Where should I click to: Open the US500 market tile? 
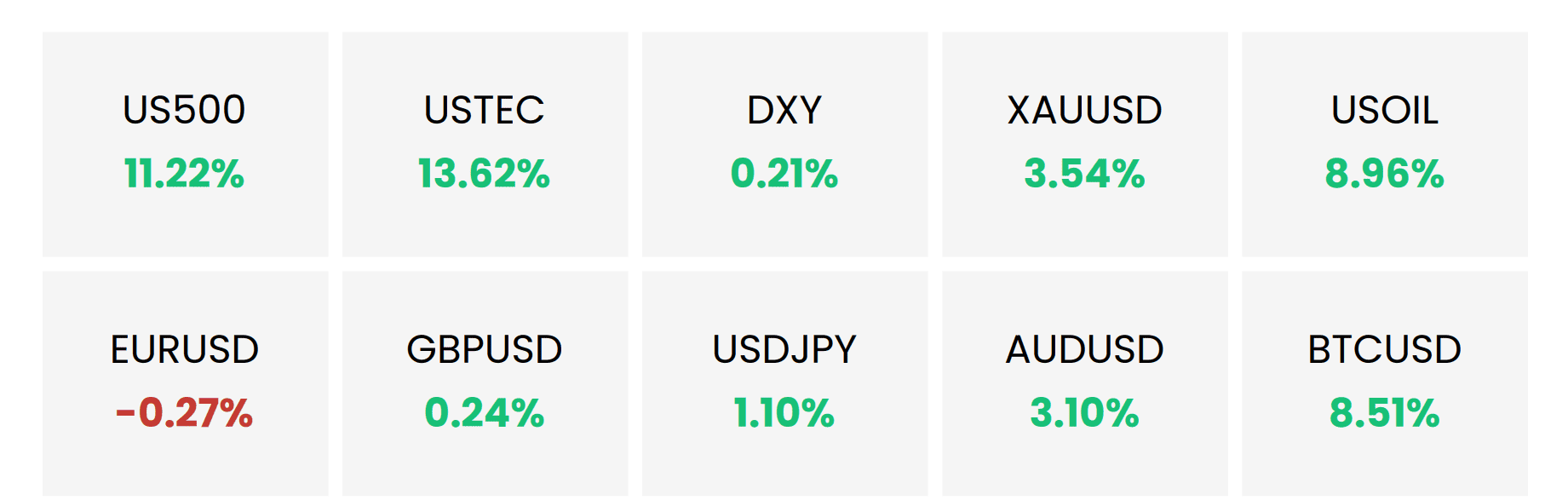(x=185, y=144)
